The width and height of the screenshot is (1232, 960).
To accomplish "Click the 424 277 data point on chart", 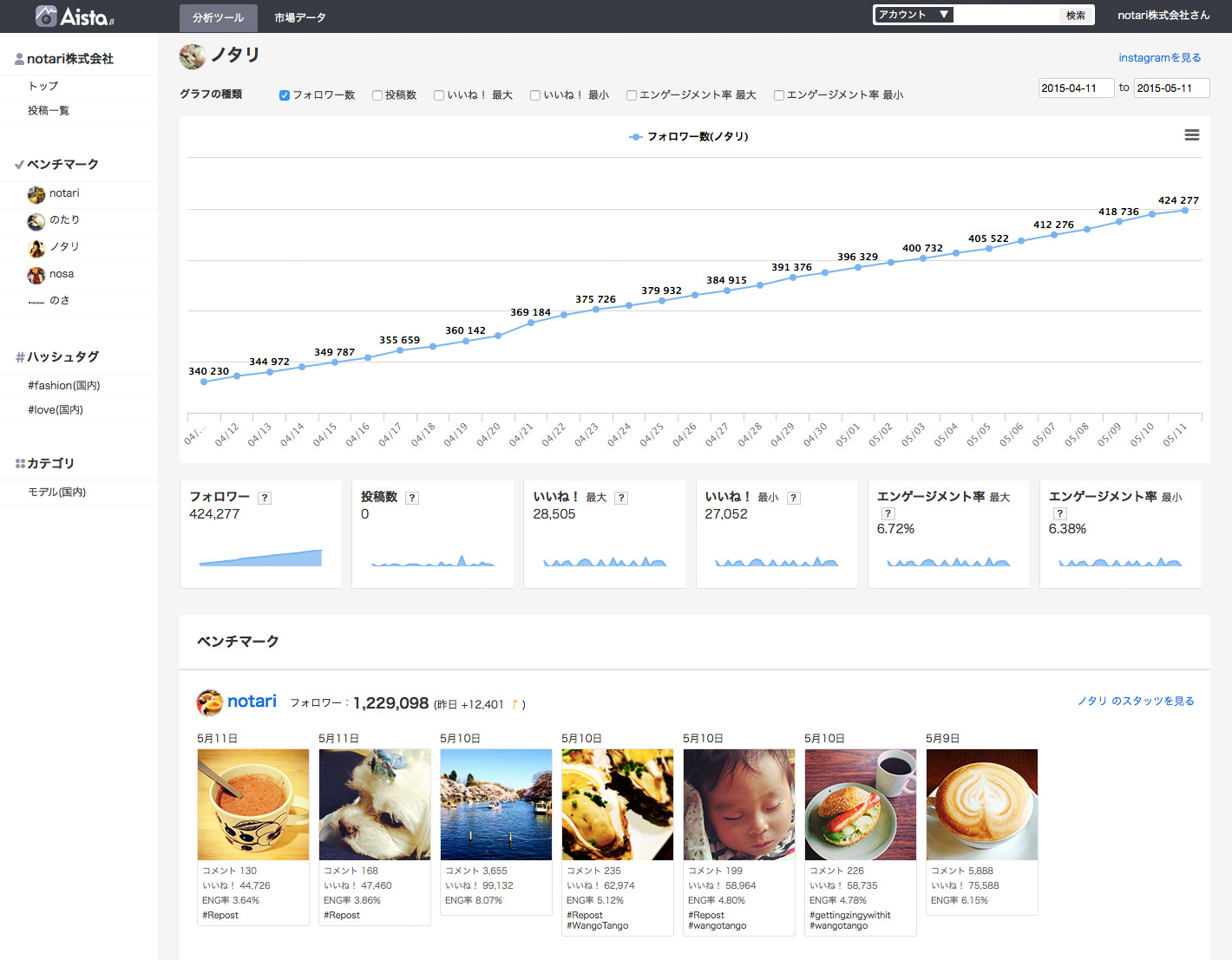I will 1185,210.
